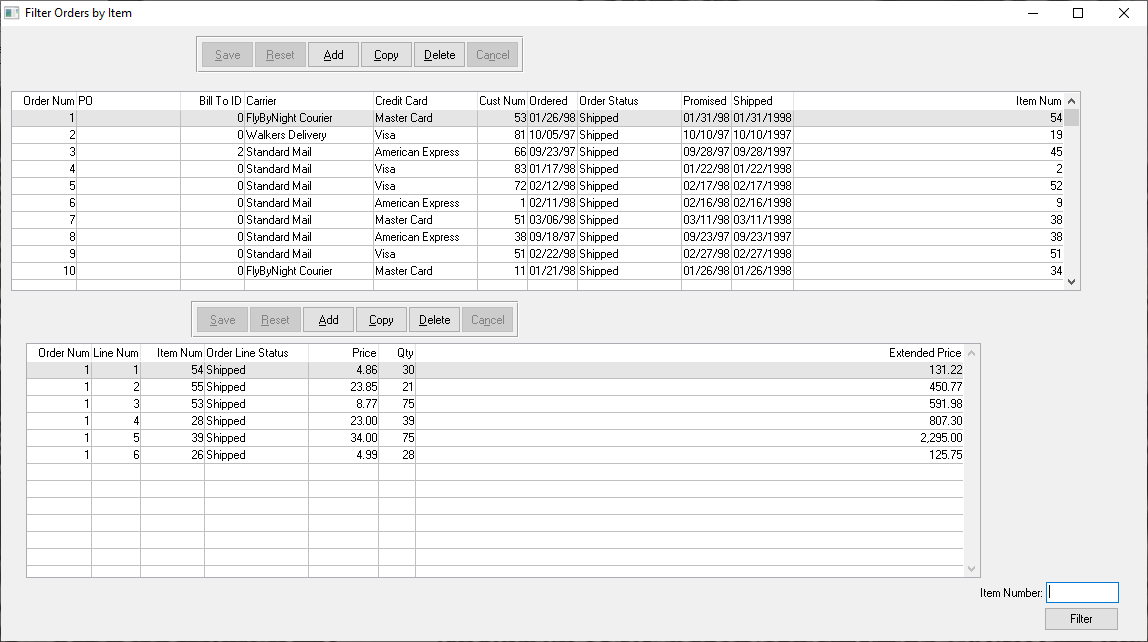The height and width of the screenshot is (642, 1148).
Task: Click Order Status column header
Action: coord(629,101)
